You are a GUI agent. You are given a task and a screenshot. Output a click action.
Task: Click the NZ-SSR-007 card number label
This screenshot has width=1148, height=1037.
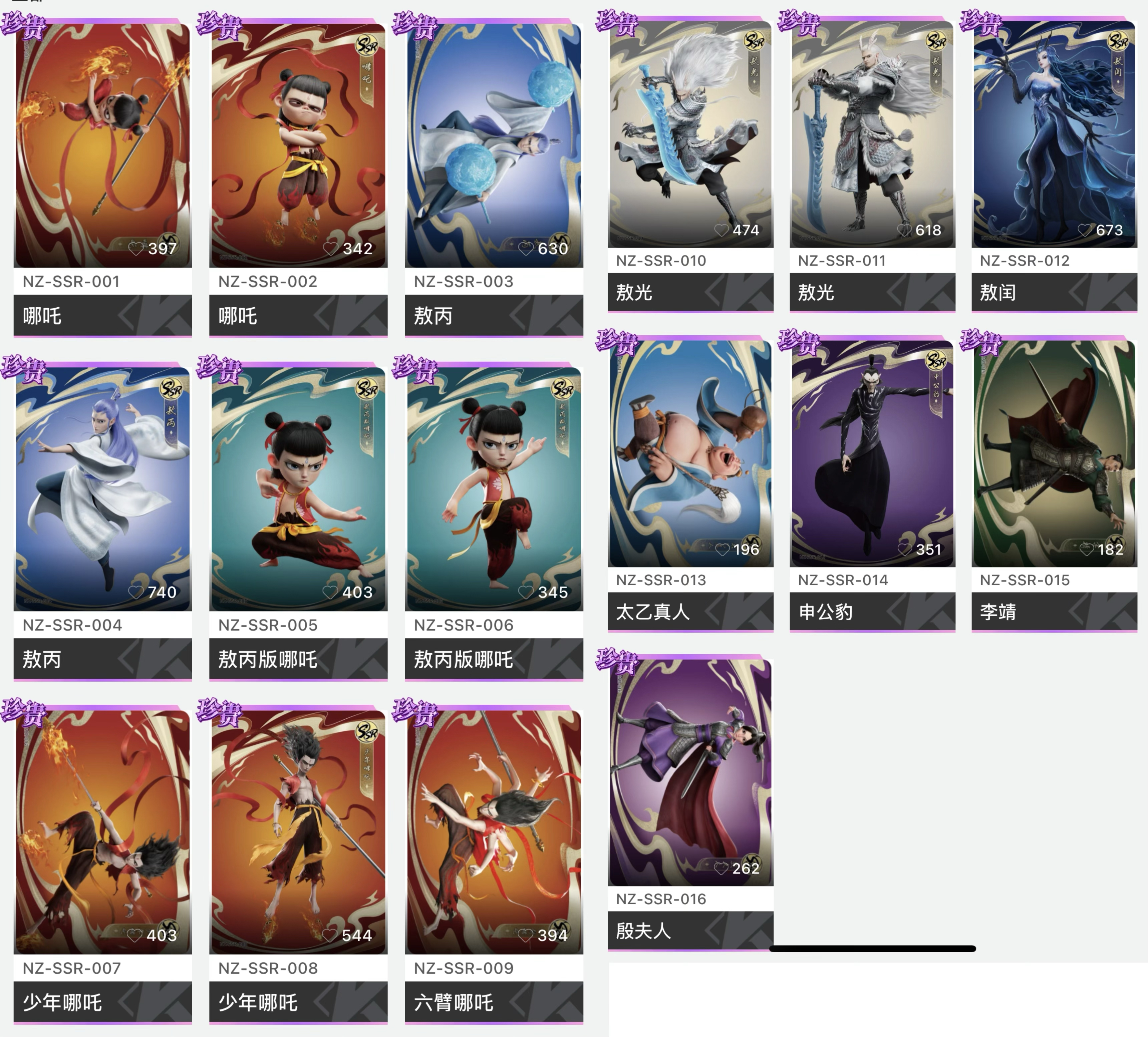72,968
